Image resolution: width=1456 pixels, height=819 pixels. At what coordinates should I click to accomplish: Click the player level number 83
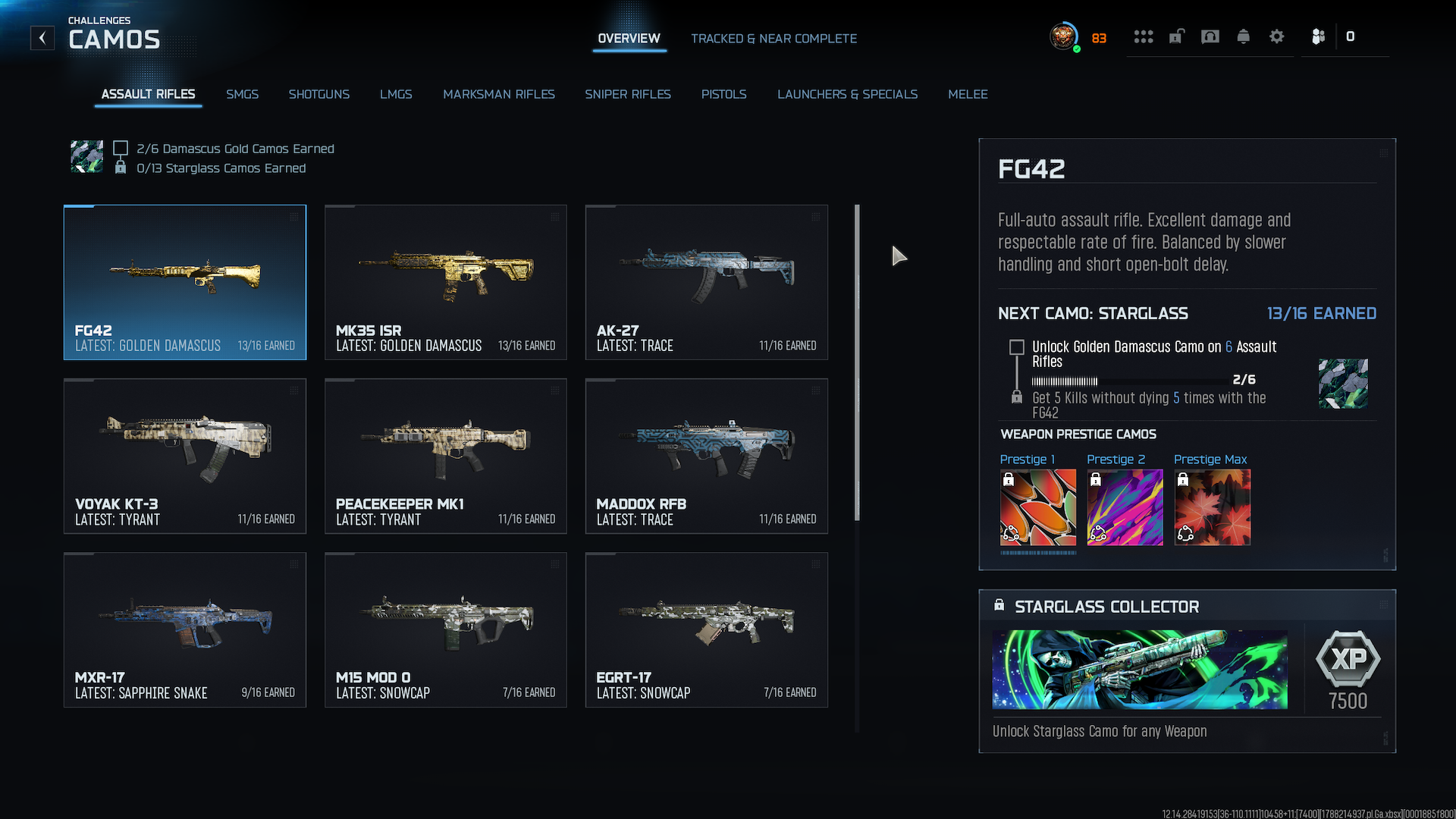click(x=1099, y=38)
